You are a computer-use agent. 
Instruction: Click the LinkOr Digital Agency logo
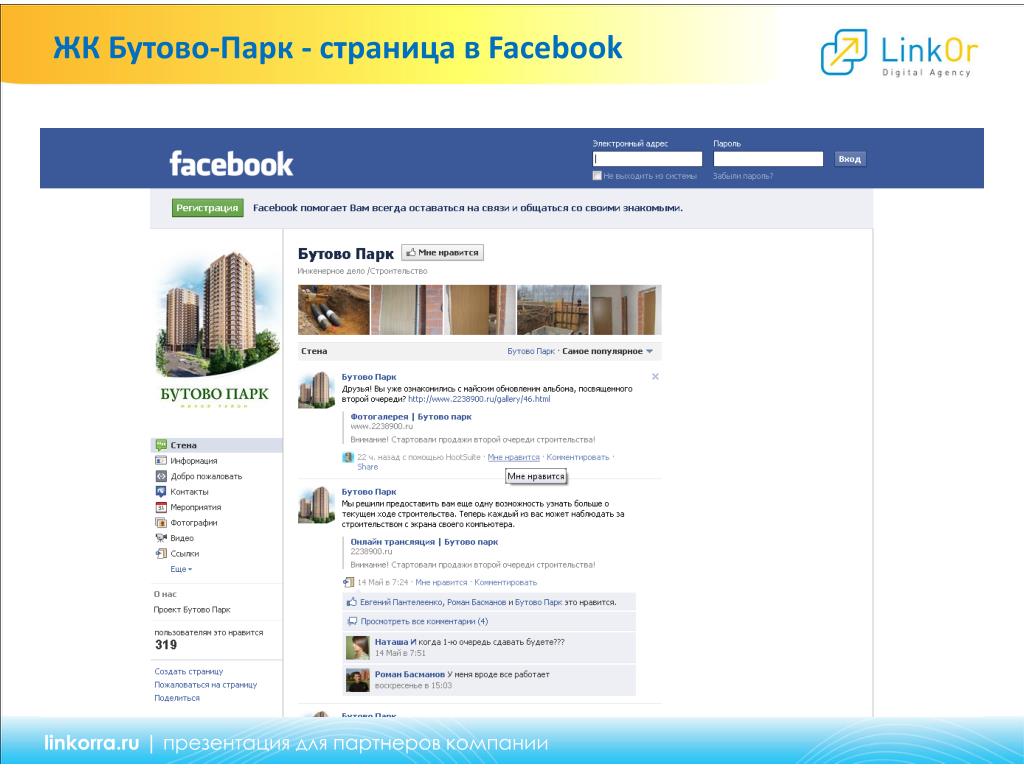tap(899, 53)
